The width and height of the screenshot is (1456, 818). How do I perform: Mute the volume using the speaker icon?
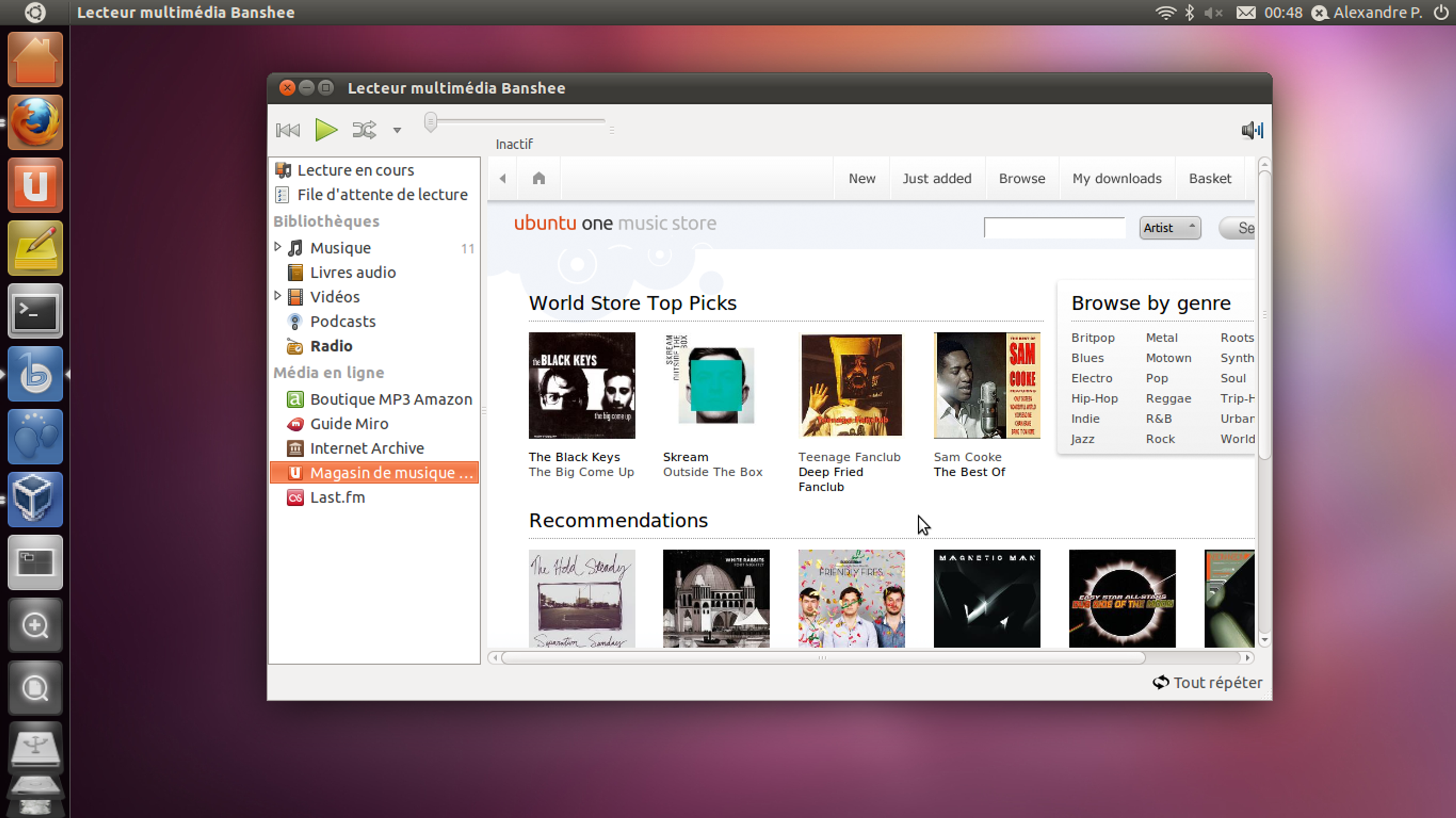coord(1252,130)
